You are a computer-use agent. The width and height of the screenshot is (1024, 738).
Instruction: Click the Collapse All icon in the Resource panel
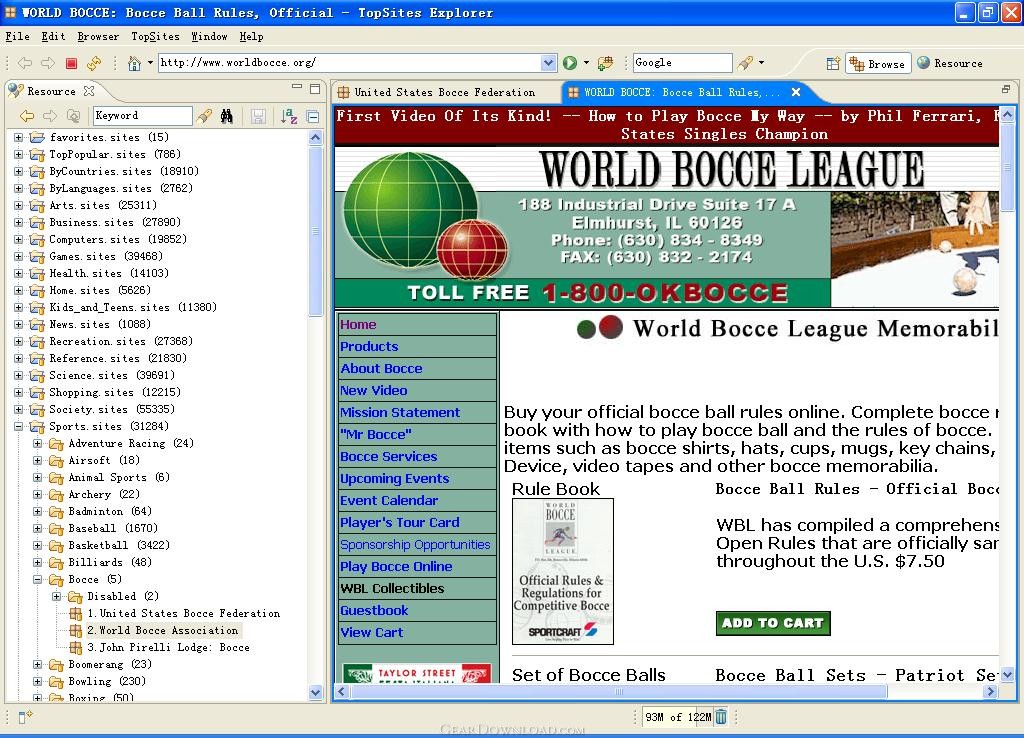(x=313, y=117)
